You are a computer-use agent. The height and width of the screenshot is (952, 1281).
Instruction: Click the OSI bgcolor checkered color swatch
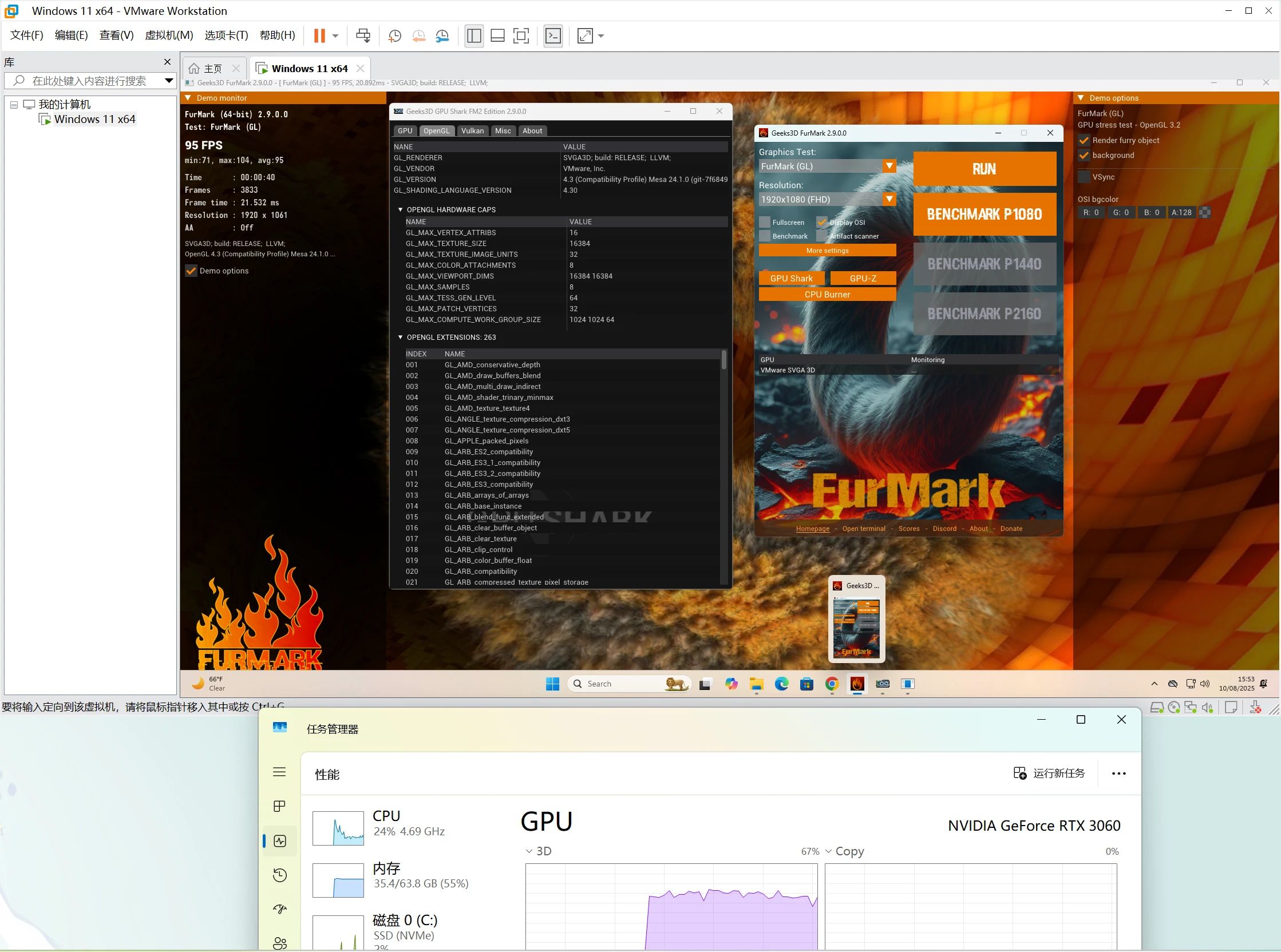(1205, 213)
